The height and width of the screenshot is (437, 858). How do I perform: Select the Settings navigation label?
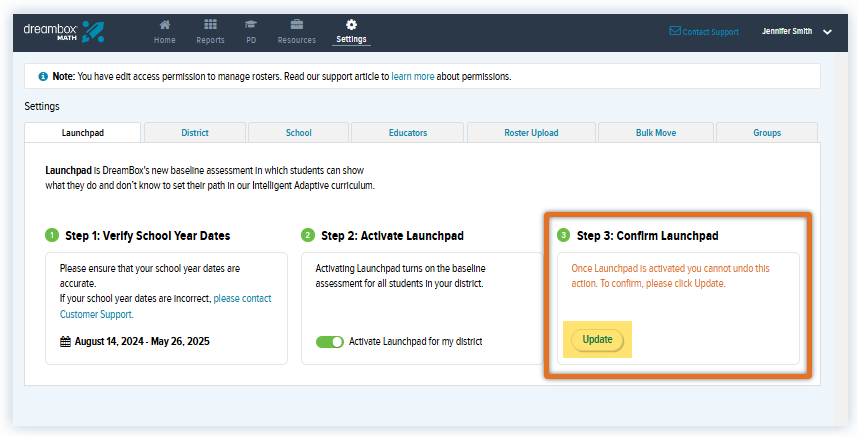[351, 39]
